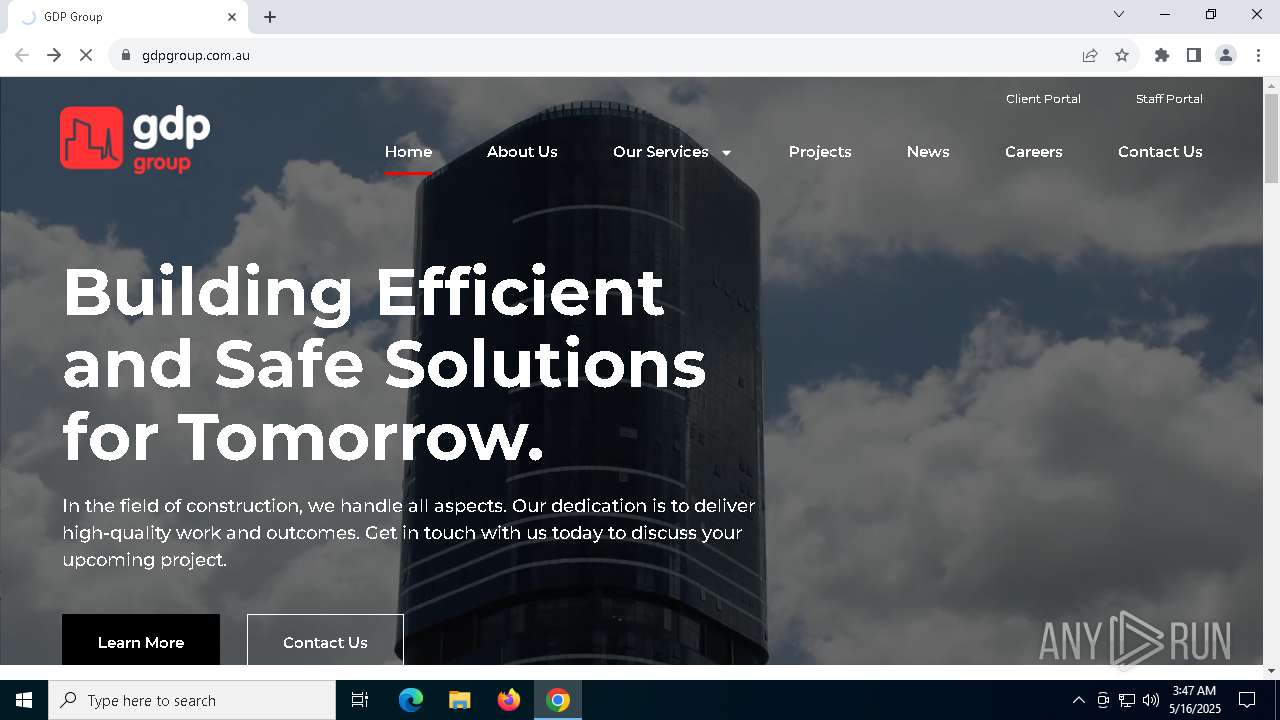This screenshot has height=720, width=1280.
Task: Open the site information lock icon
Action: tap(126, 55)
